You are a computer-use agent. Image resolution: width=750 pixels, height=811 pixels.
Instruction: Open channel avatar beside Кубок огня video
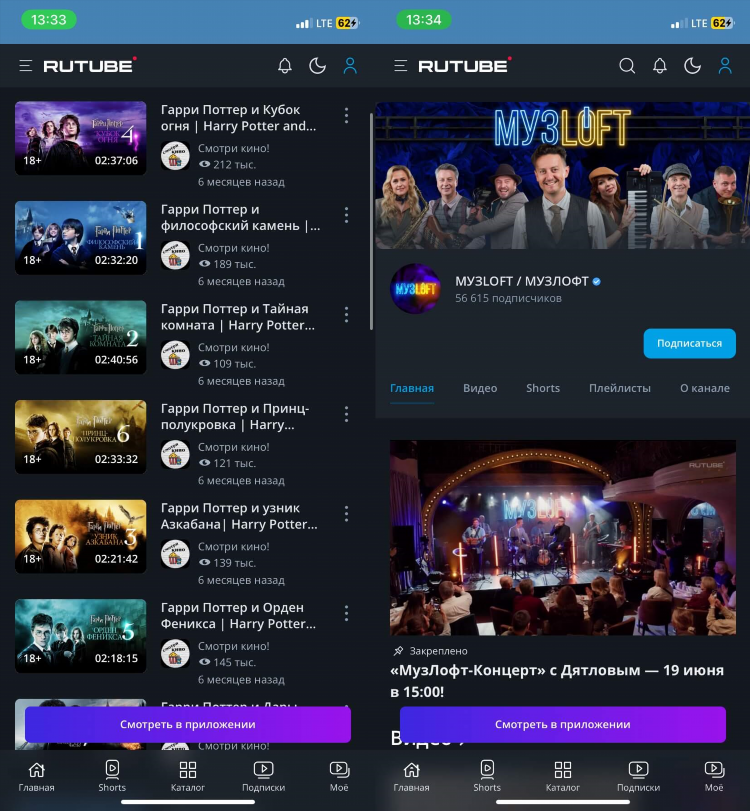click(x=175, y=156)
